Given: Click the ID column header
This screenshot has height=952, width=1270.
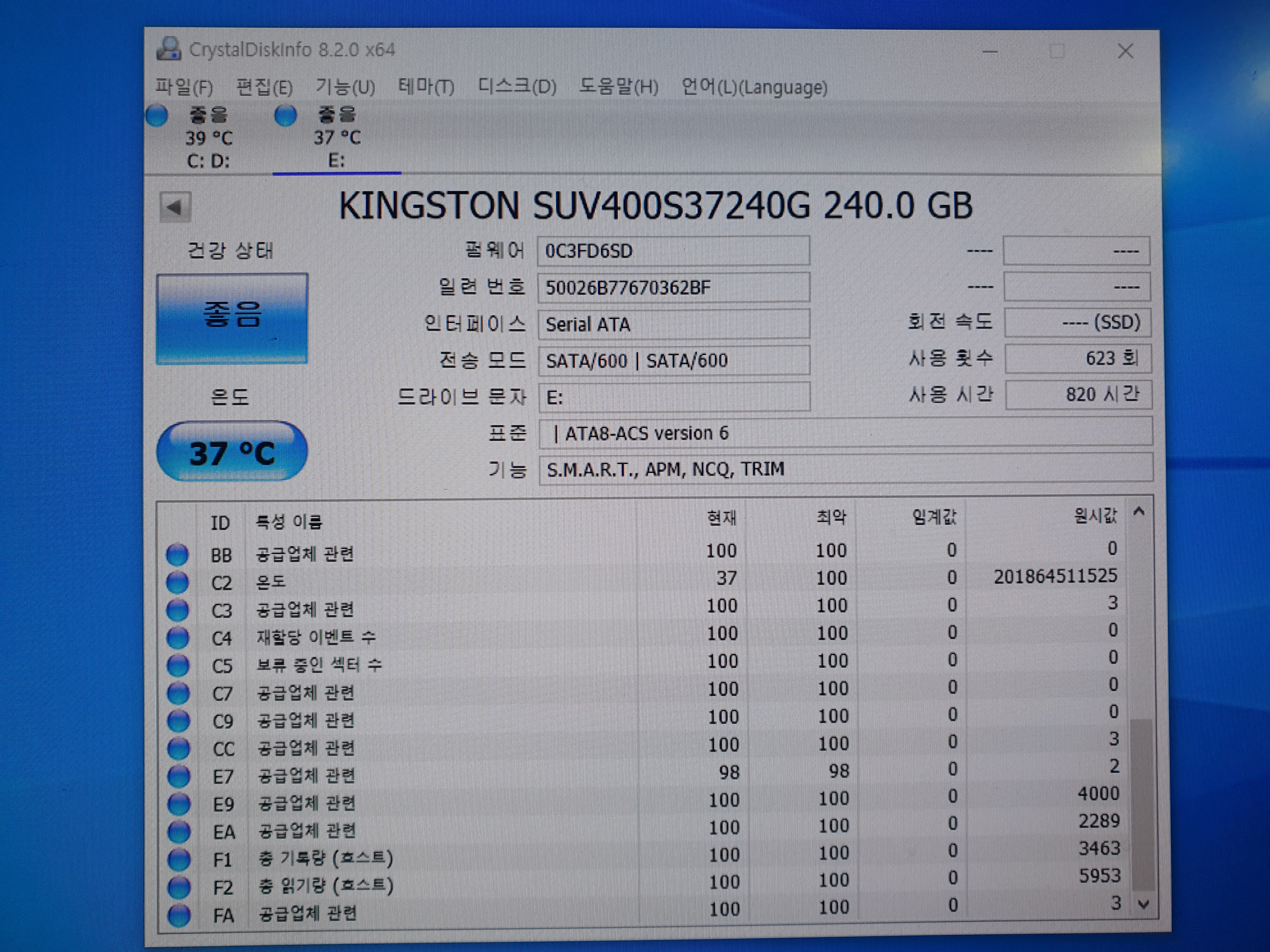Looking at the screenshot, I should 220,522.
